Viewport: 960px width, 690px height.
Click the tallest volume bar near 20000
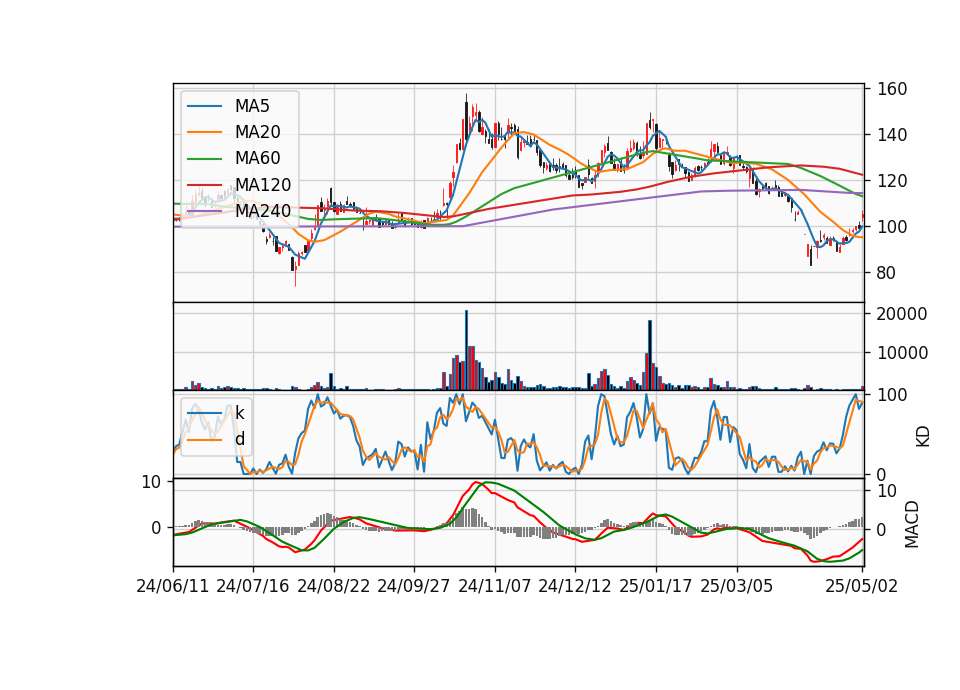[466, 350]
